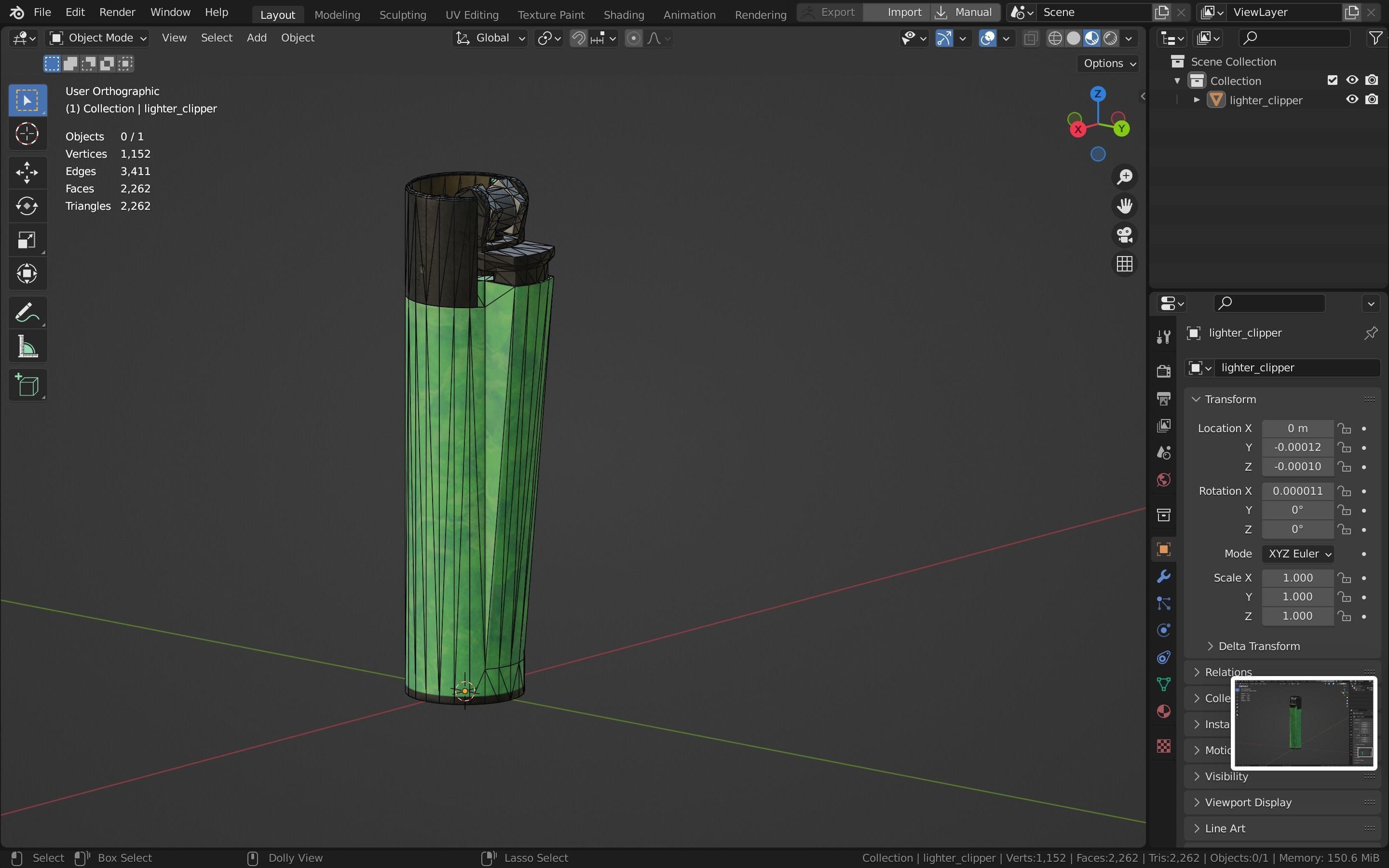Click the Rotation X value field

[x=1297, y=491]
